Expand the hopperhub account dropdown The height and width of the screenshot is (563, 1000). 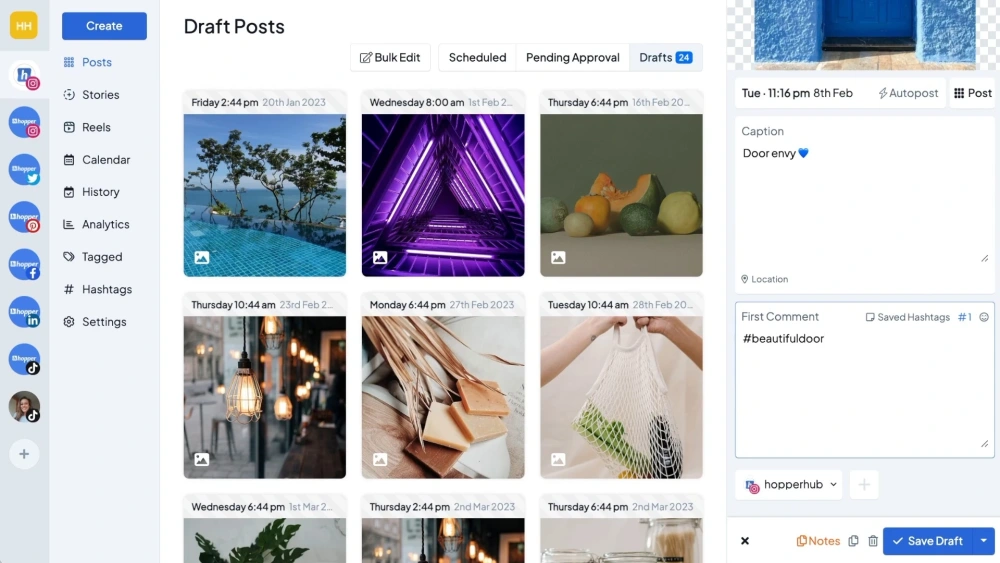point(790,485)
